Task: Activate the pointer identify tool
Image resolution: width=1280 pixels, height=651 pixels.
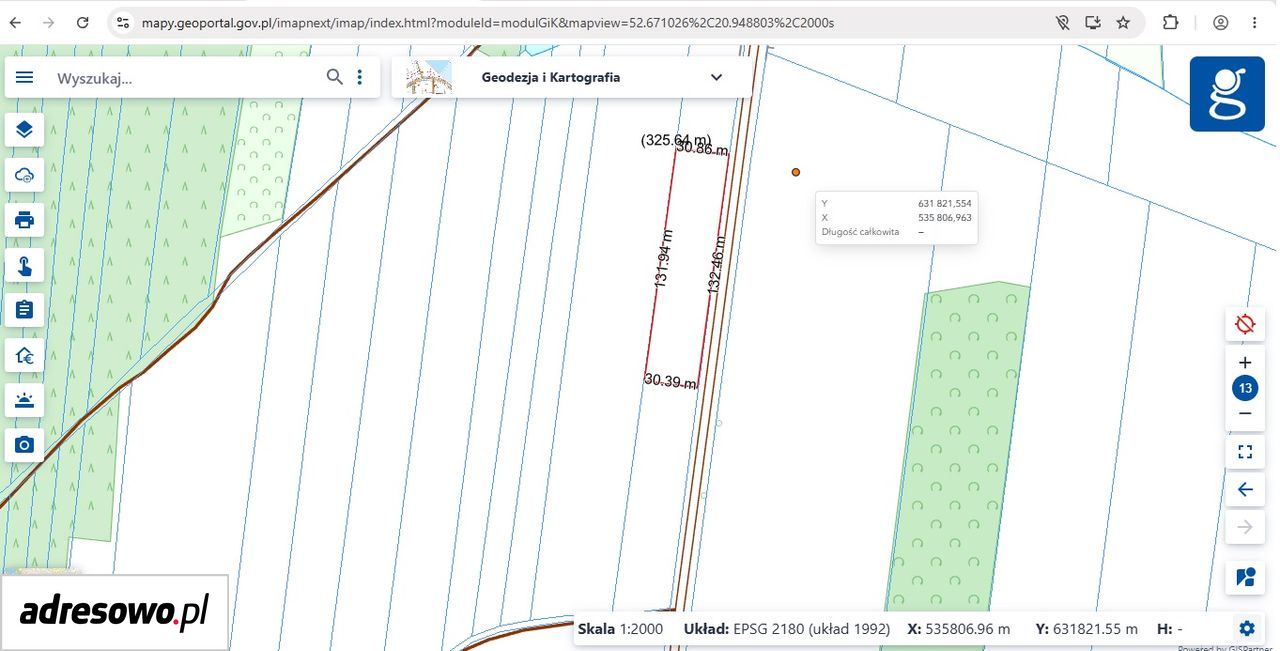Action: coord(25,265)
